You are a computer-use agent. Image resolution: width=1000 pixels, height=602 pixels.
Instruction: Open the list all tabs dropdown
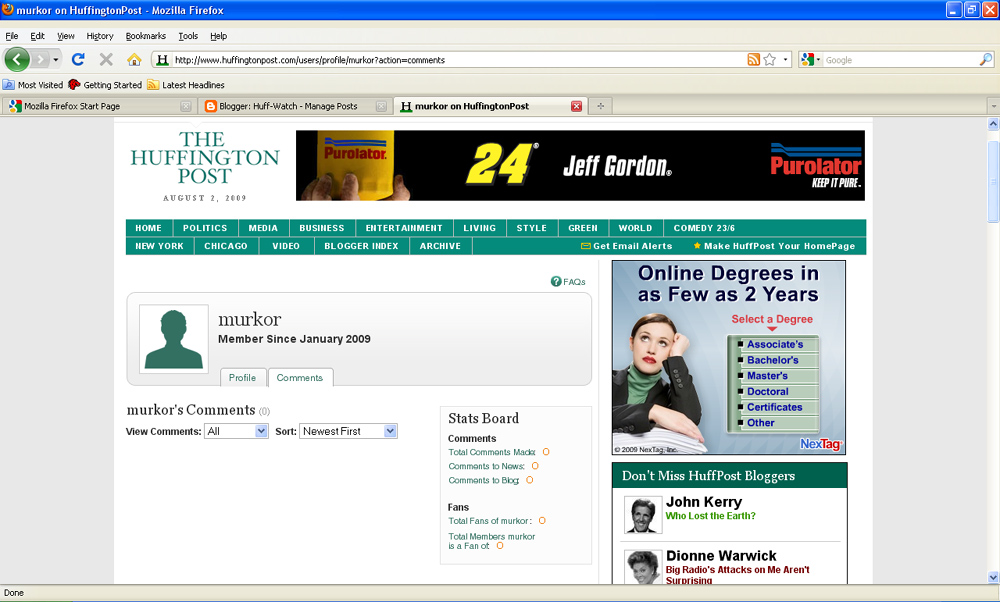993,106
